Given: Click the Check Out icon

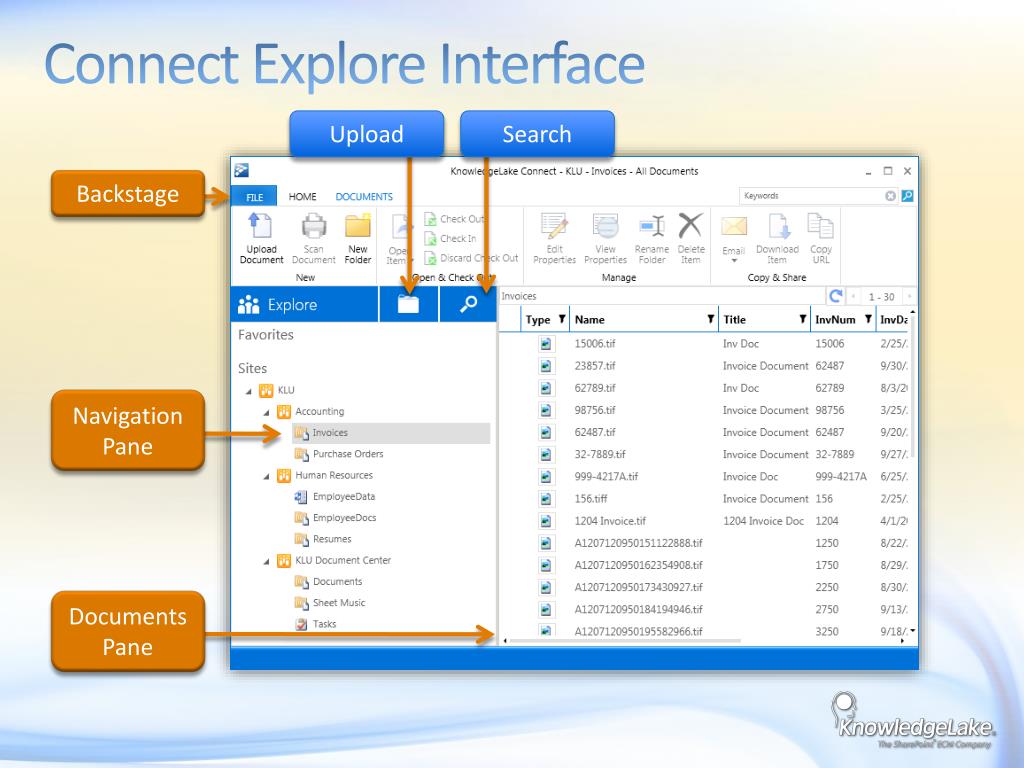Looking at the screenshot, I should tap(430, 219).
